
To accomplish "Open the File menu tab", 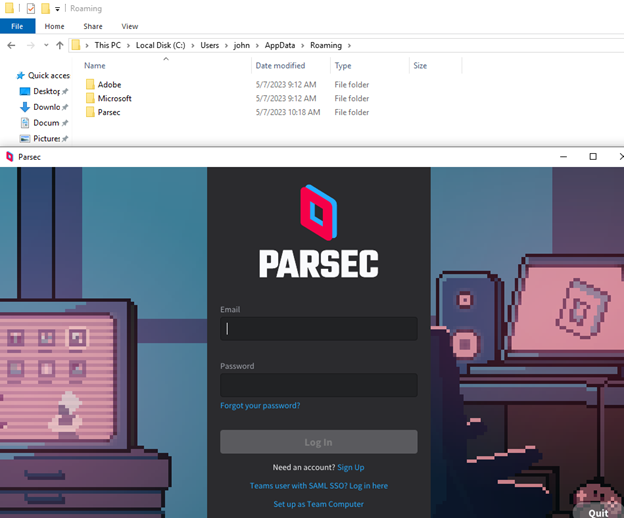I will [17, 26].
